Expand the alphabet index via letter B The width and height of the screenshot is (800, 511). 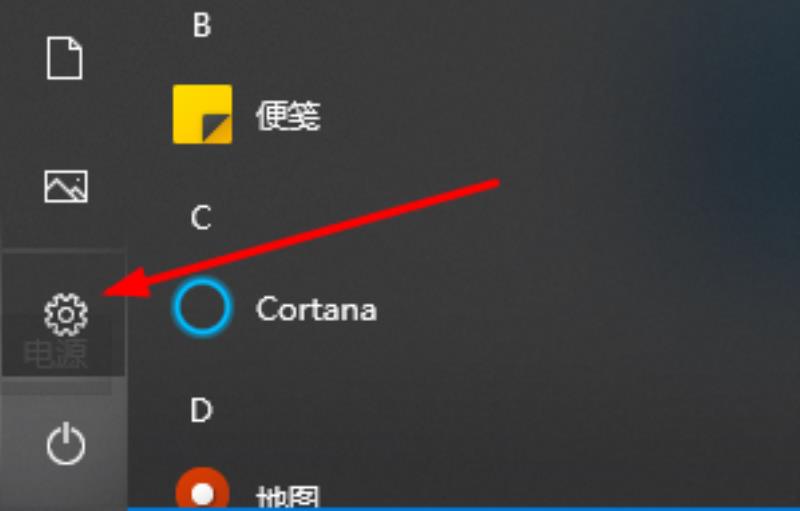(202, 24)
